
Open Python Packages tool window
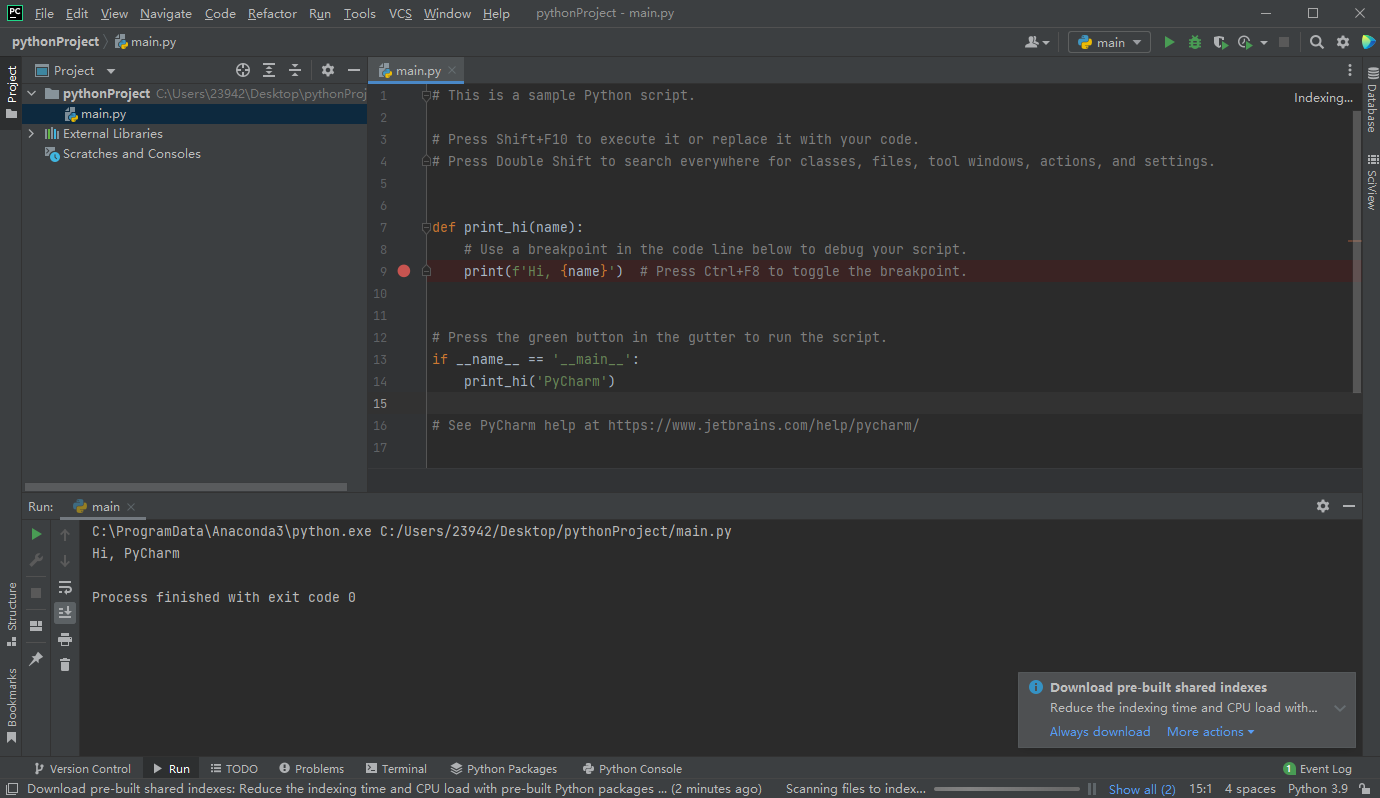click(503, 769)
